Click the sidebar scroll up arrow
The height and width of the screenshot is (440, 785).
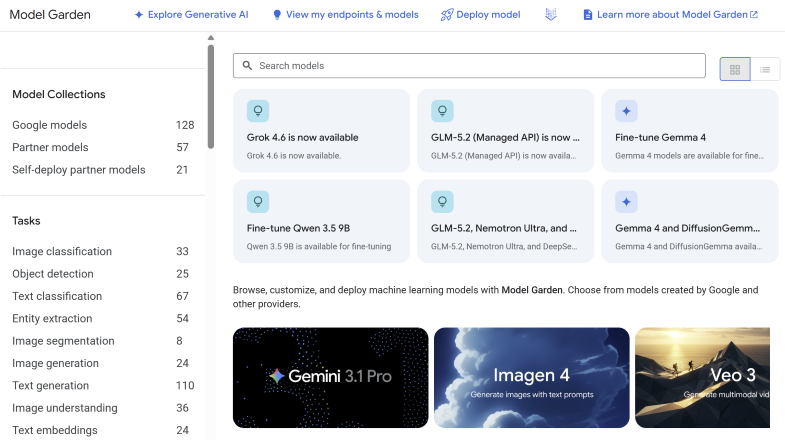coord(211,38)
